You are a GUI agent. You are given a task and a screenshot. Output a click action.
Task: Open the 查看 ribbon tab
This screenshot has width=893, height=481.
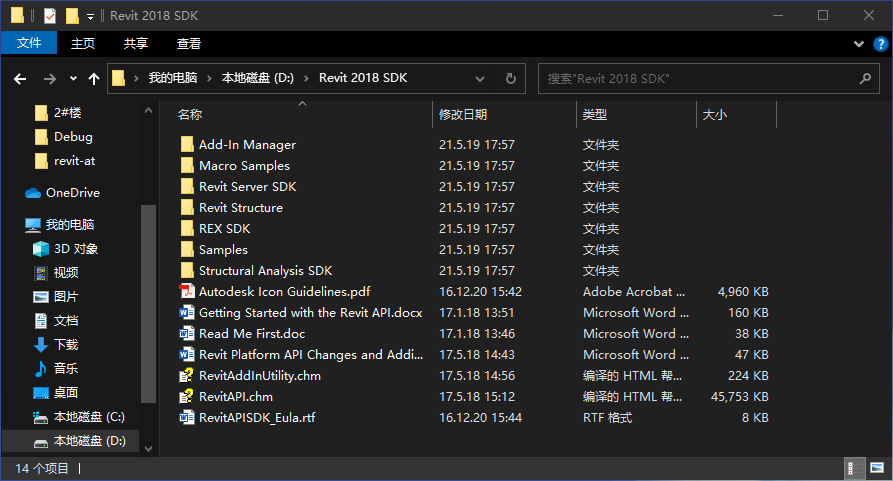tap(189, 43)
